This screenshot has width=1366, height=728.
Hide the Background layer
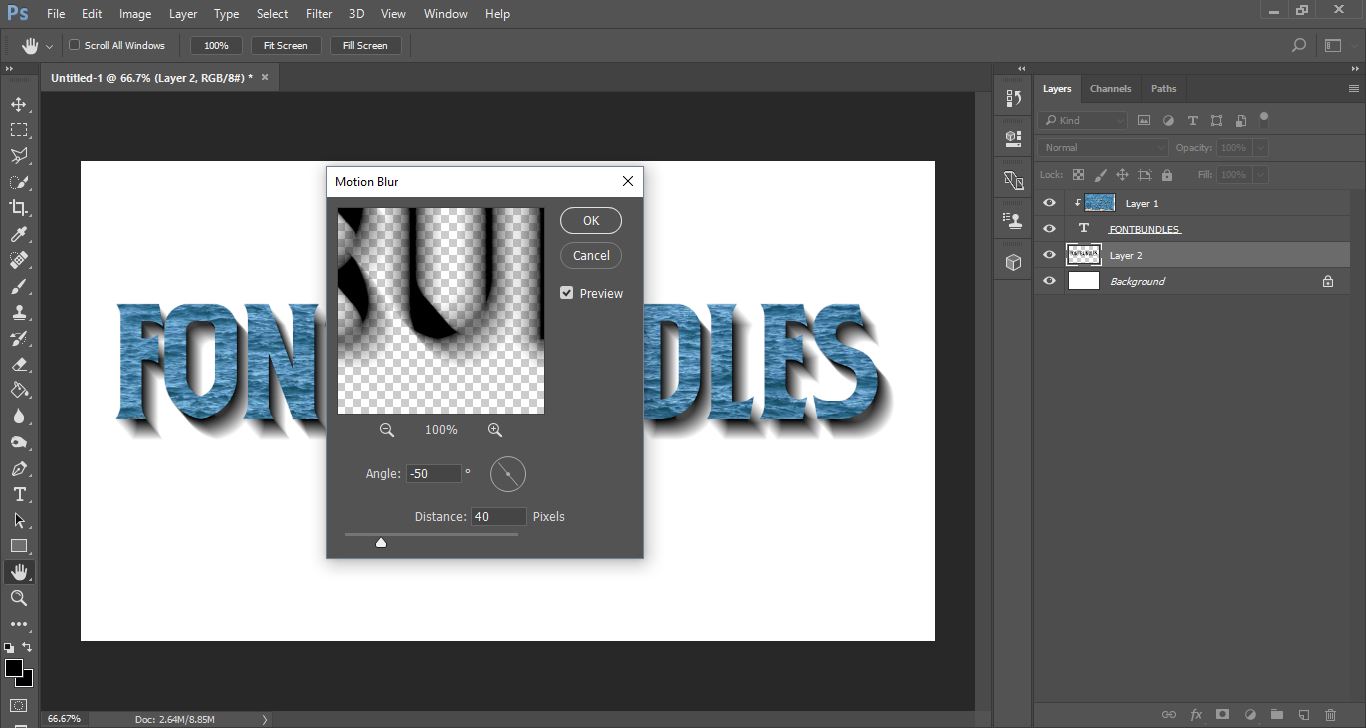click(1049, 281)
